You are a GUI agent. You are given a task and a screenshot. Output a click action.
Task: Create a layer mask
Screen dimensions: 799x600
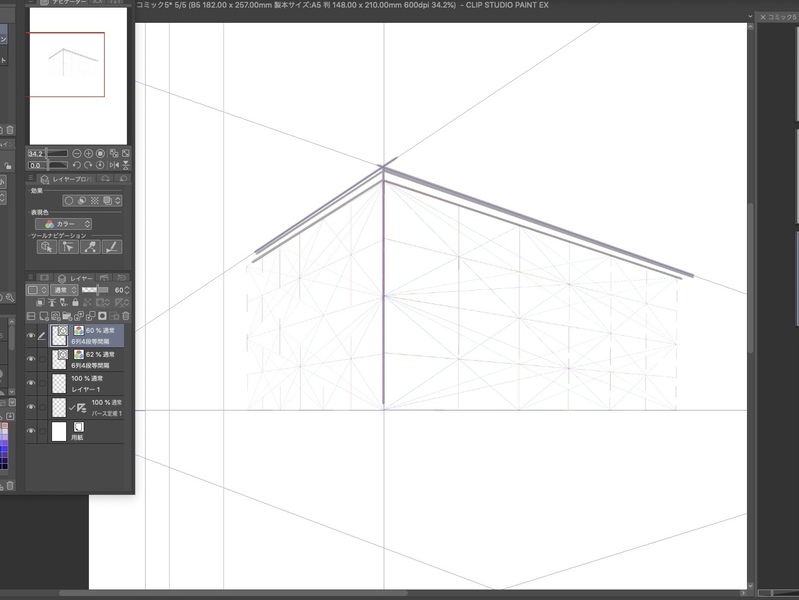click(x=102, y=316)
